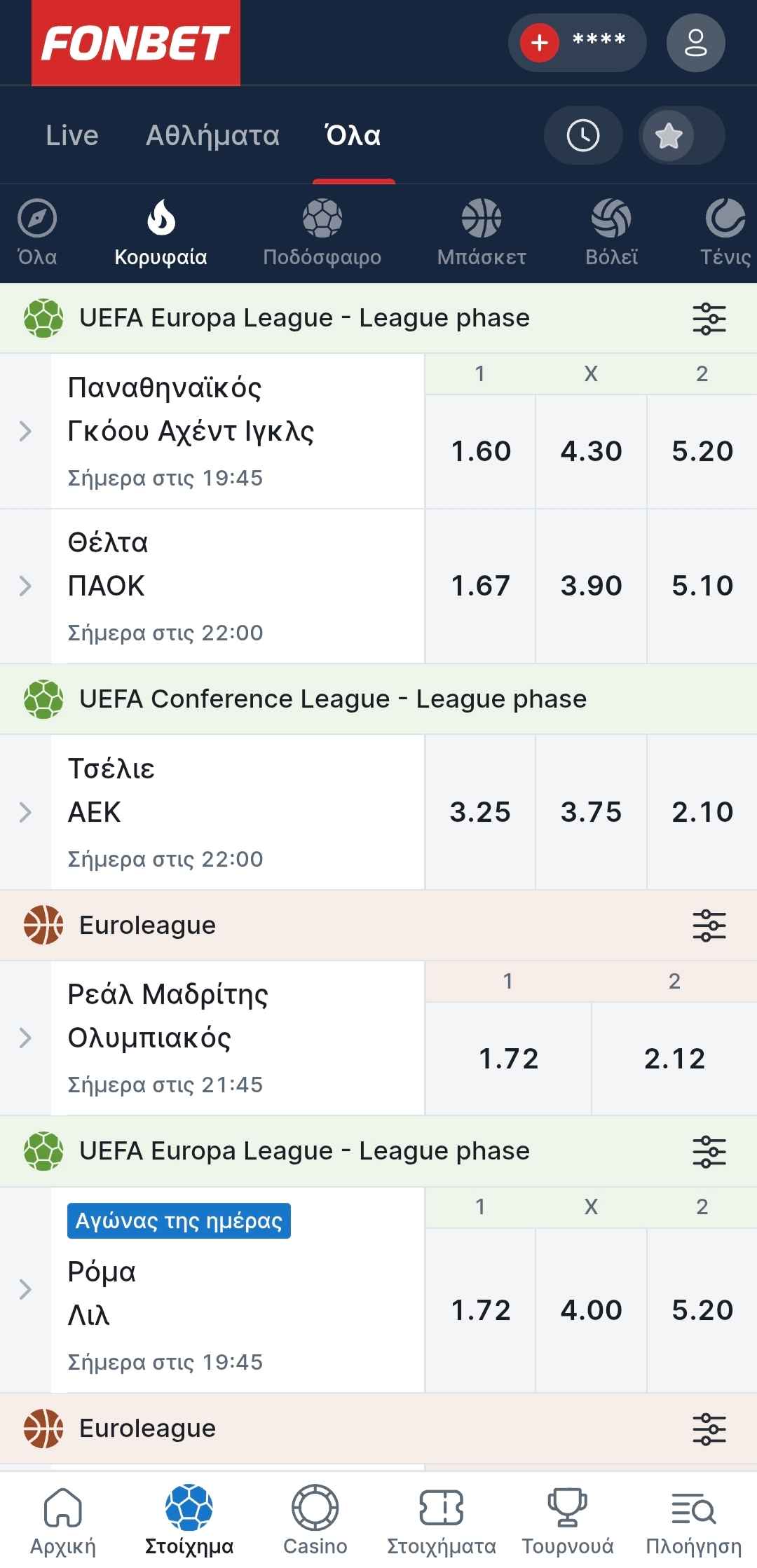
Task: Expand the Ρεάλ Μαδρίτης vs Ολυμπιακός match
Action: click(x=25, y=1038)
